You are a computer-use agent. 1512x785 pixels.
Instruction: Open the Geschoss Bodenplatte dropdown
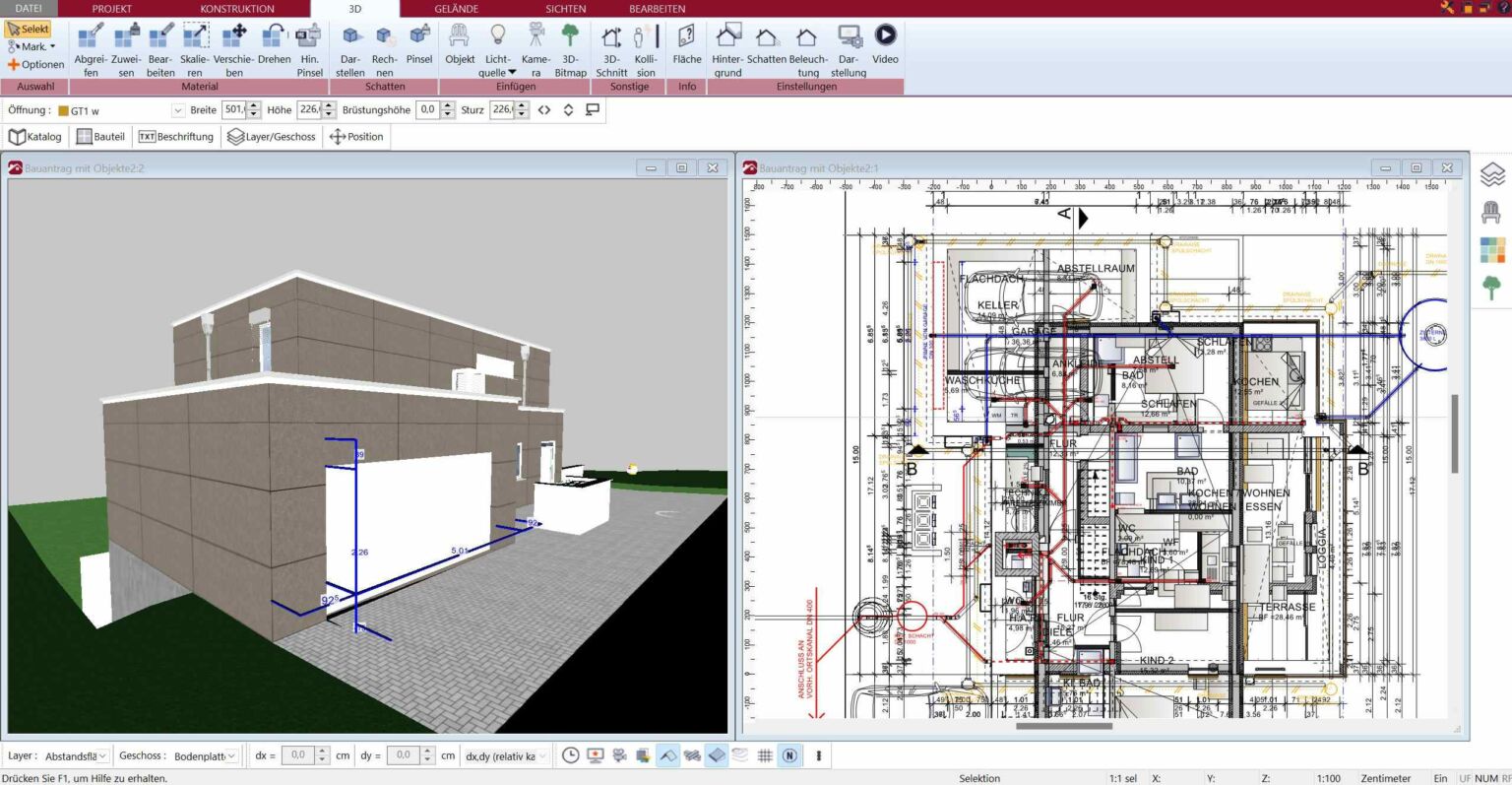pyautogui.click(x=231, y=756)
